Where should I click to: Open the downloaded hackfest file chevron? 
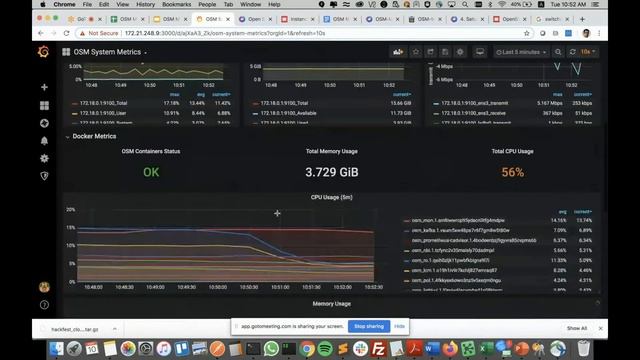pos(115,329)
